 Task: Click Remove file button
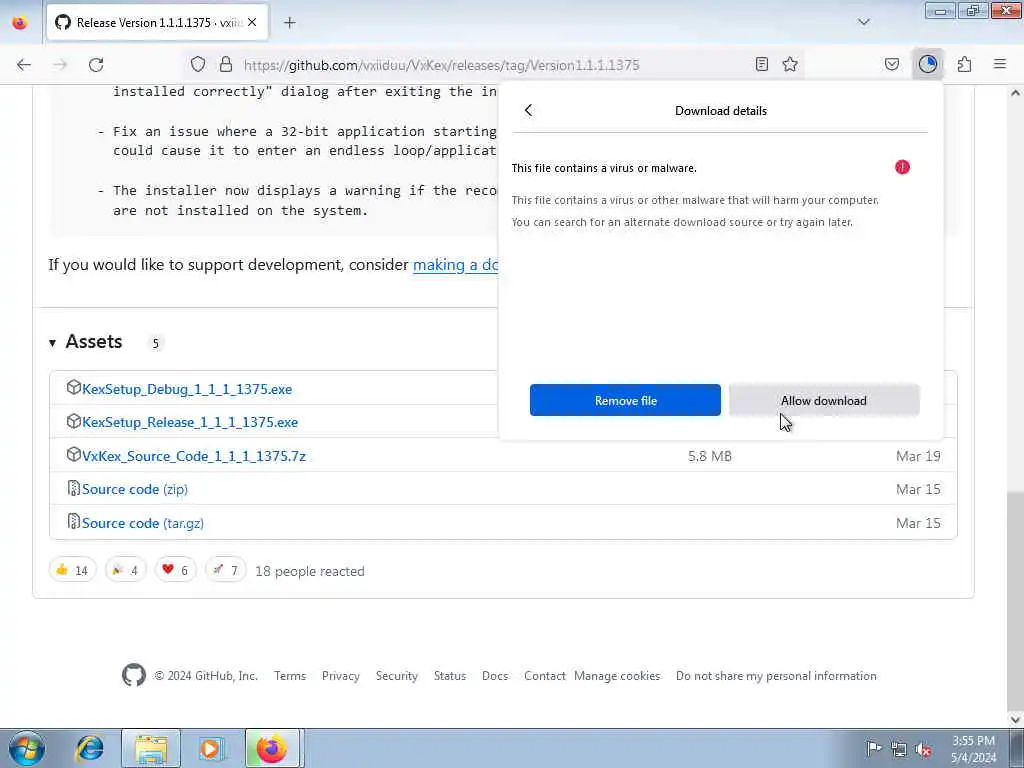click(x=625, y=400)
